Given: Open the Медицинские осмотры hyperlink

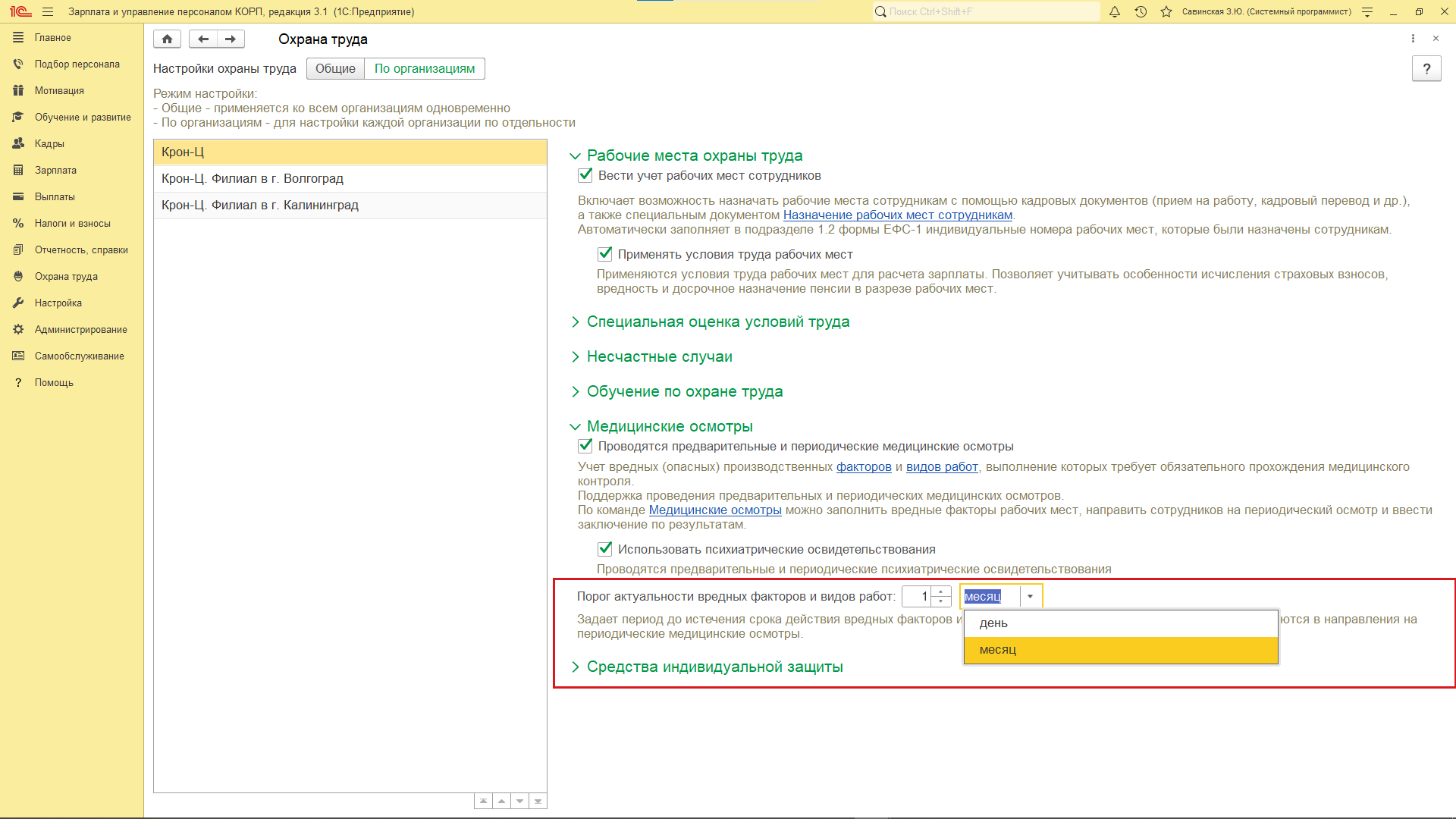Looking at the screenshot, I should (x=714, y=510).
